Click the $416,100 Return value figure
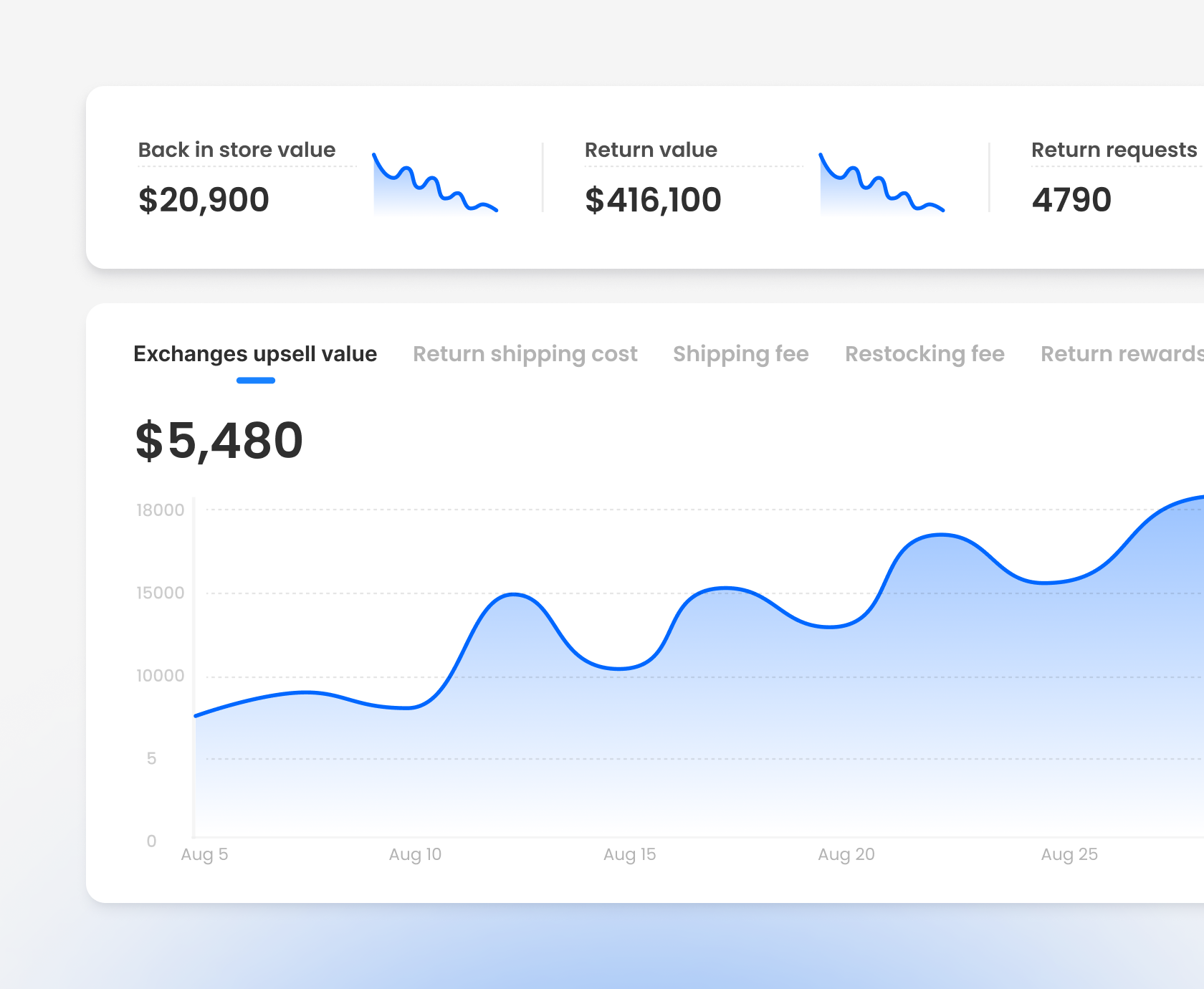 tap(653, 199)
